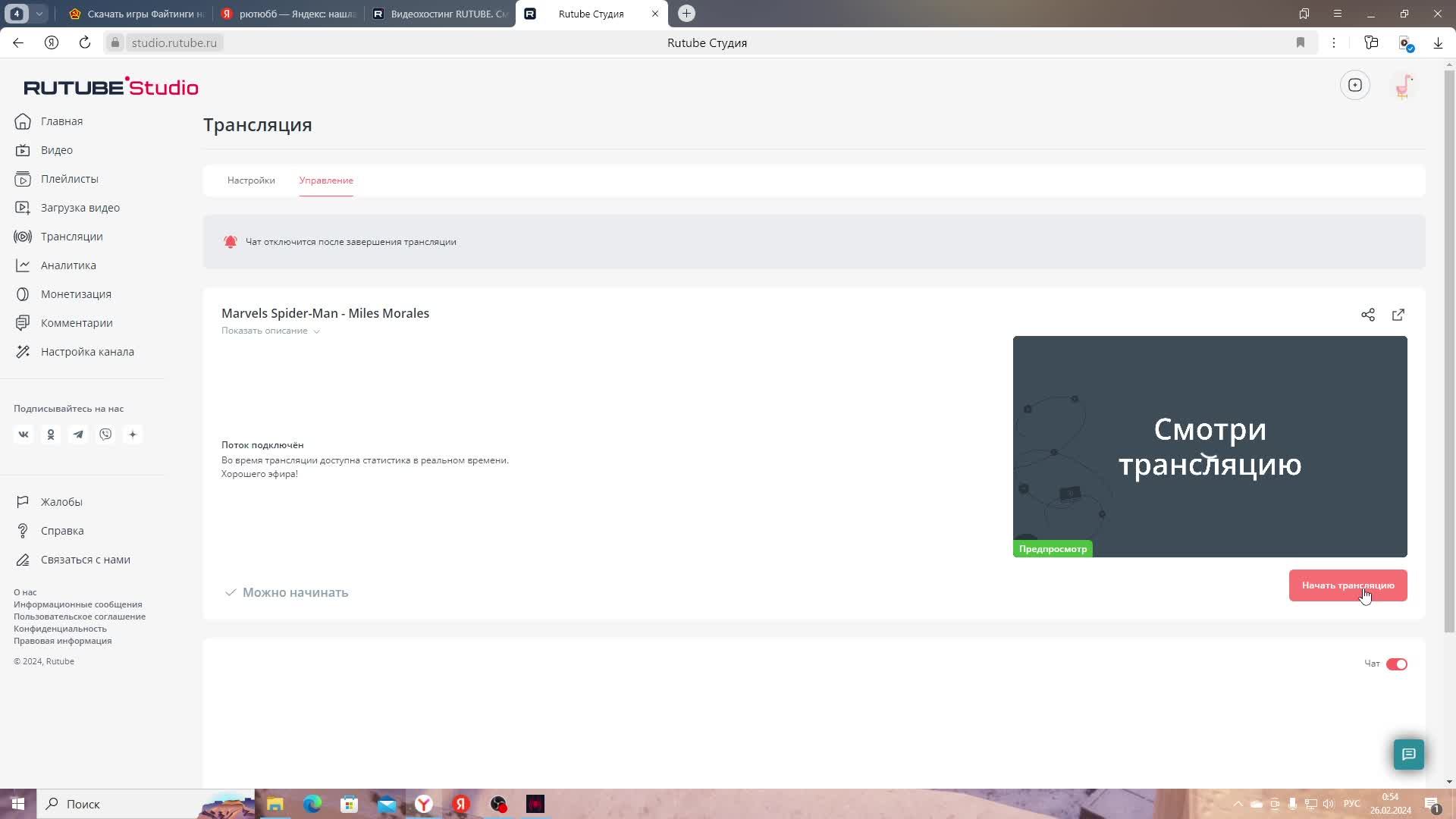1456x819 pixels.
Task: Click the Начать трансляцию button
Action: coord(1348,585)
